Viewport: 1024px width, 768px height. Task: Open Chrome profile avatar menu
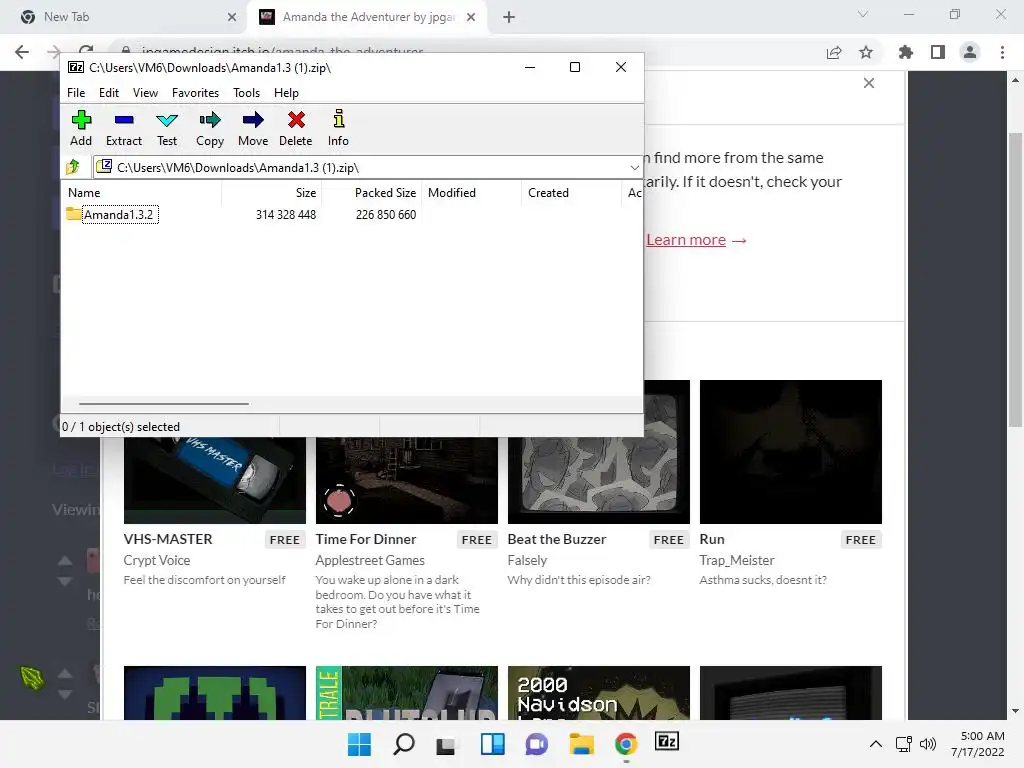coord(970,52)
